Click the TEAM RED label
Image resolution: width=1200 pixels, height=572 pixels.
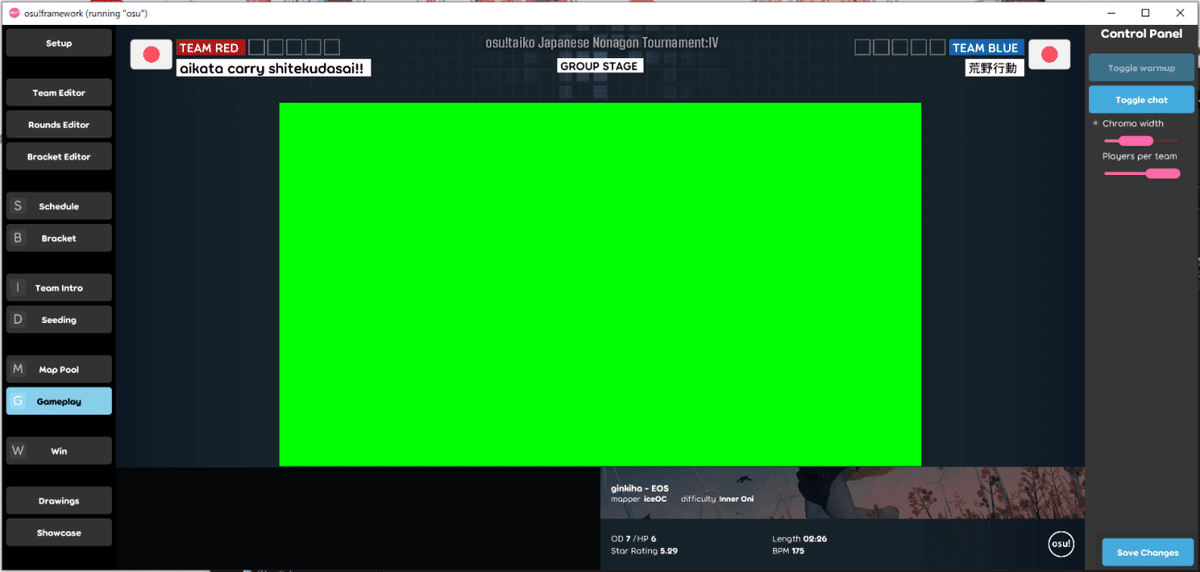click(x=209, y=48)
